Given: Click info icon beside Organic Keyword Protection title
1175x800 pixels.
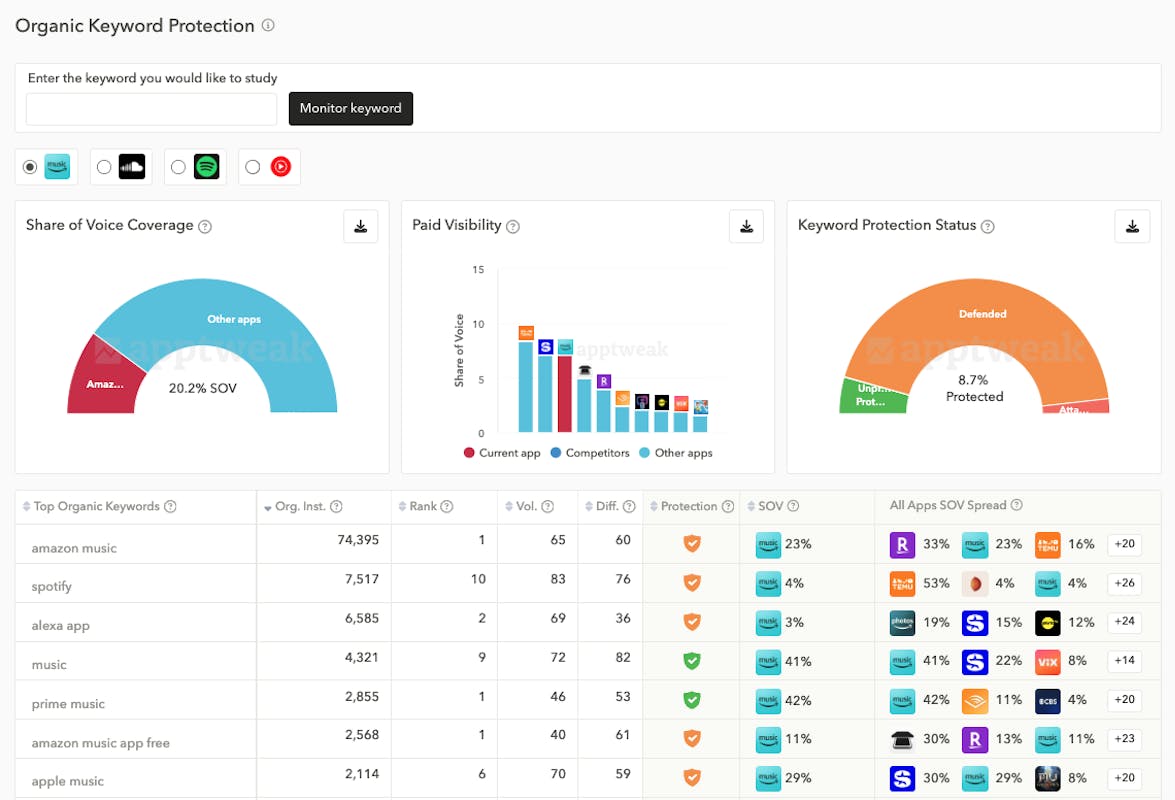Looking at the screenshot, I should (268, 26).
